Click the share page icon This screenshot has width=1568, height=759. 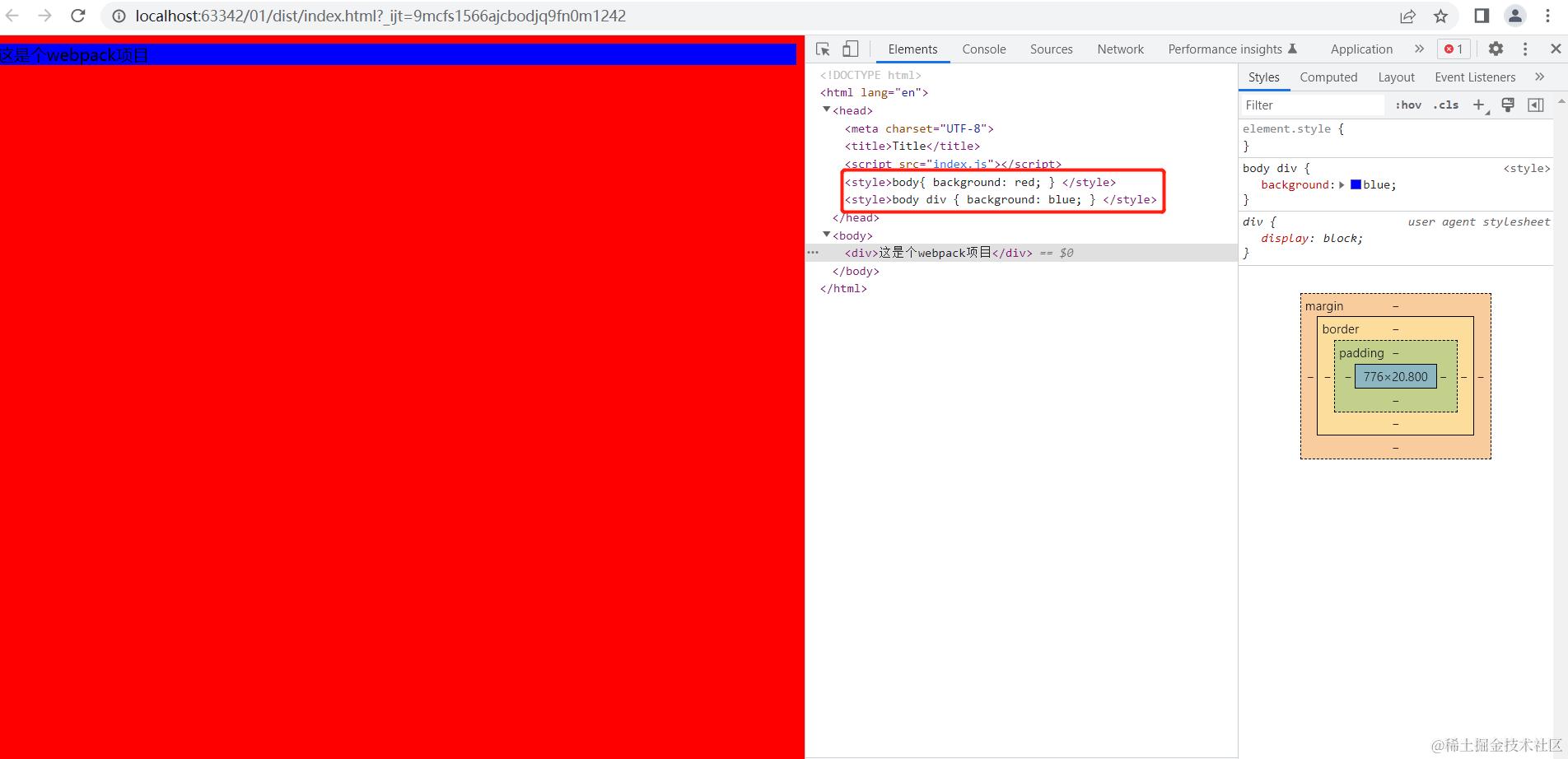pyautogui.click(x=1407, y=16)
